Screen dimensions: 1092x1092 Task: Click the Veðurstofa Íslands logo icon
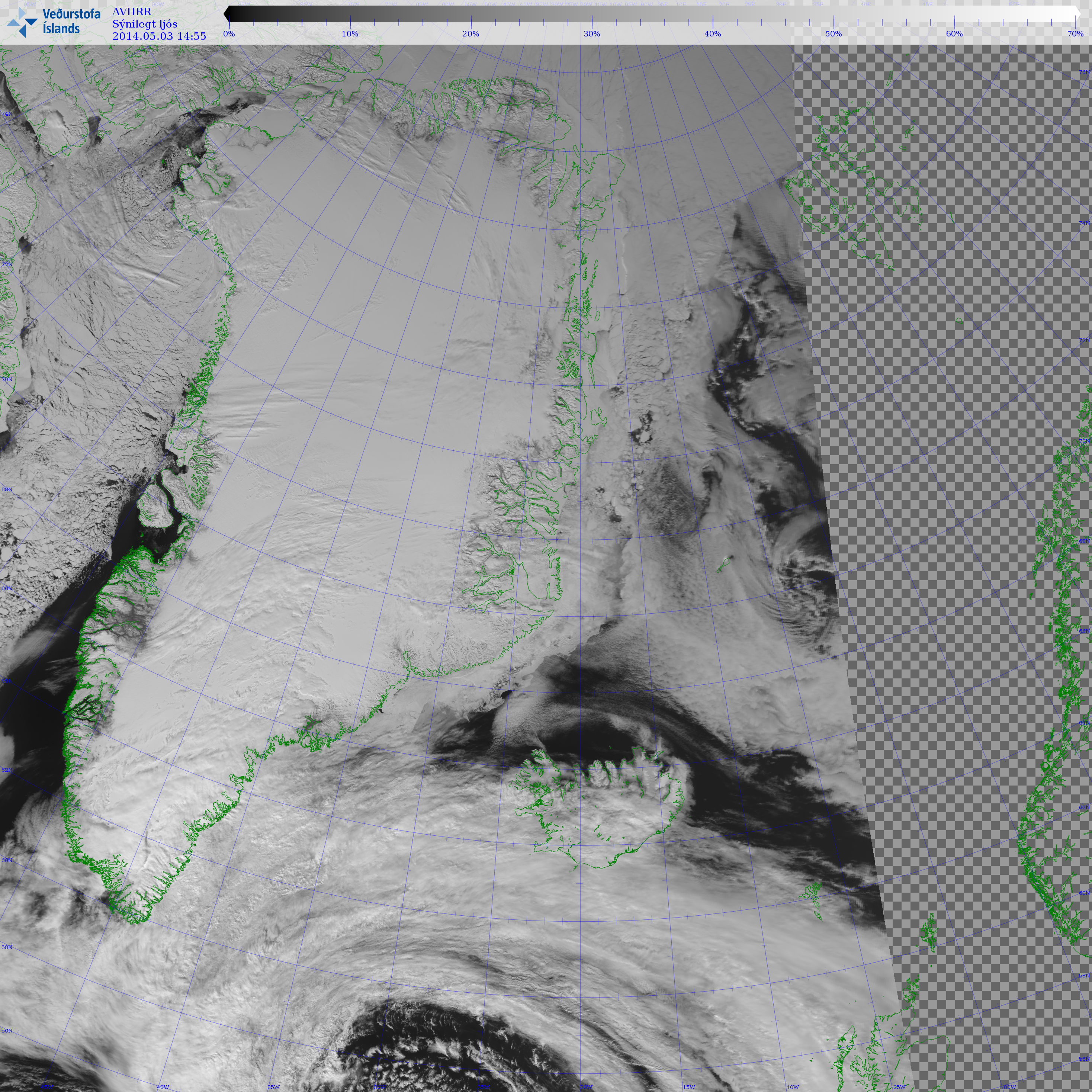(23, 23)
